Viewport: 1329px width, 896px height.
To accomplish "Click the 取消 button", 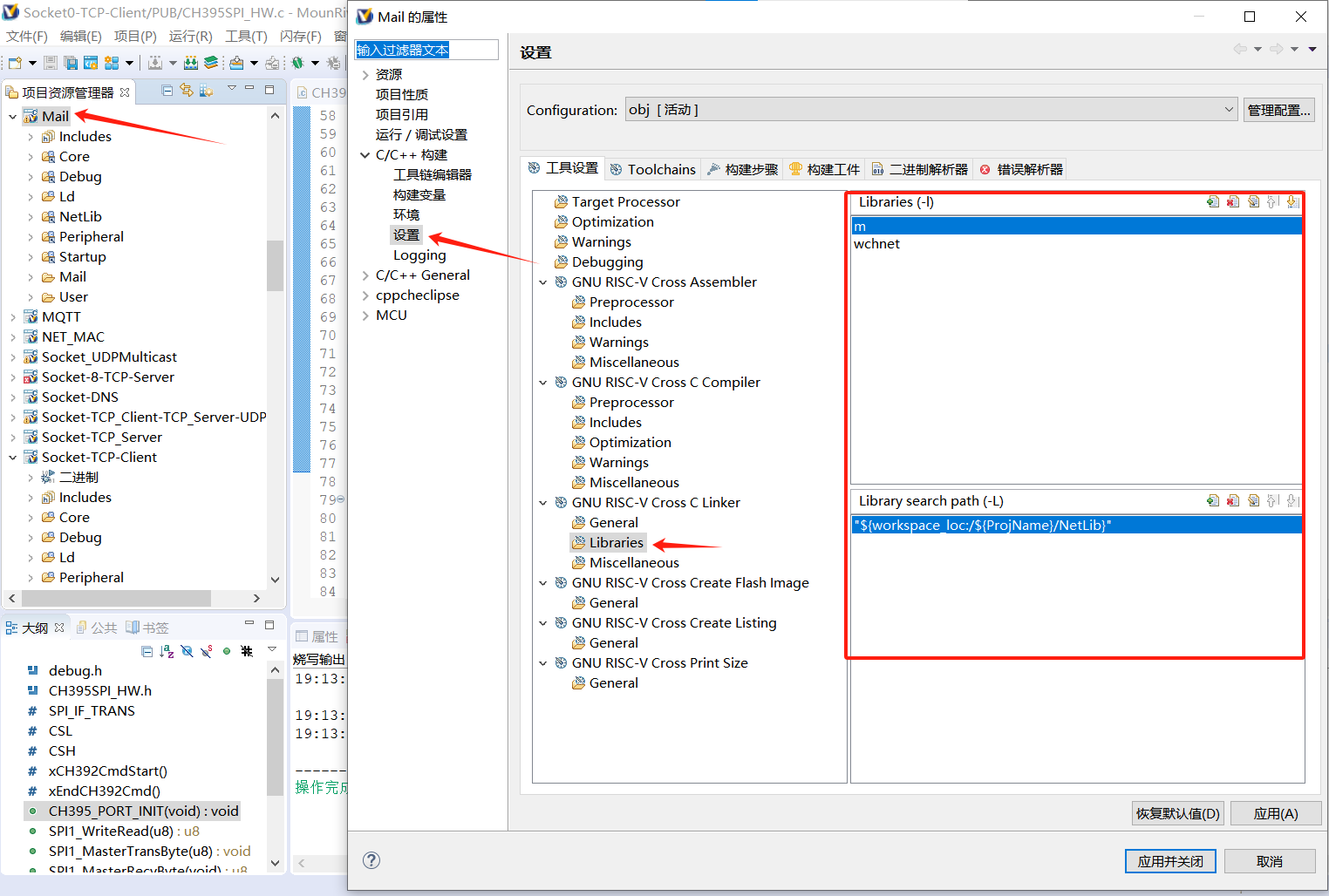I will pos(1270,861).
